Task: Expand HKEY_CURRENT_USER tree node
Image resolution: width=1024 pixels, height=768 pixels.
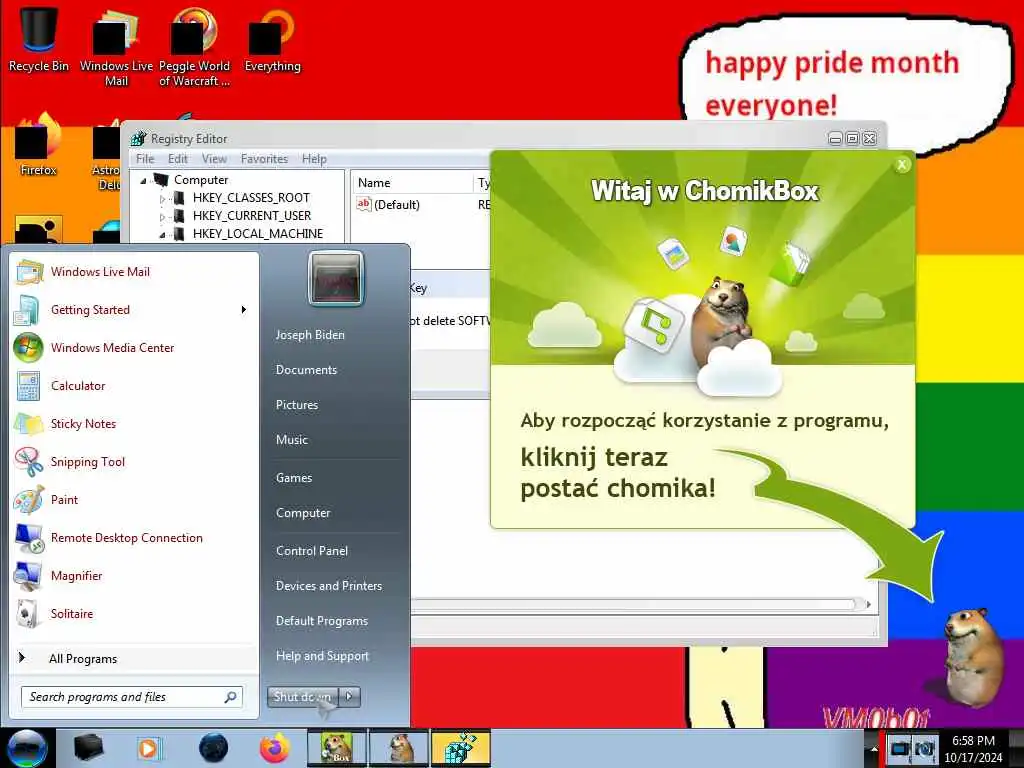Action: (x=163, y=216)
